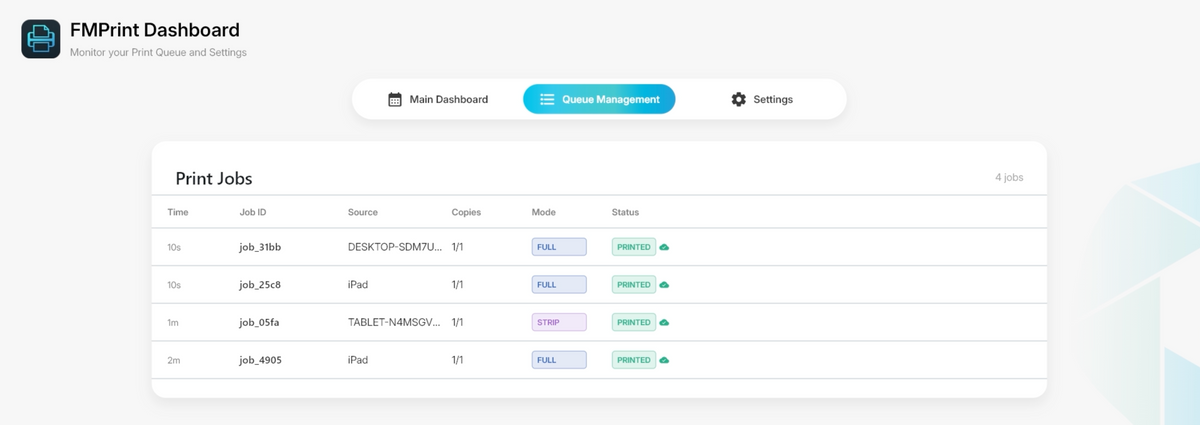Screen dimensions: 1200x425
Task: Click the PRINTED status badge for job_4905
Action: (634, 360)
